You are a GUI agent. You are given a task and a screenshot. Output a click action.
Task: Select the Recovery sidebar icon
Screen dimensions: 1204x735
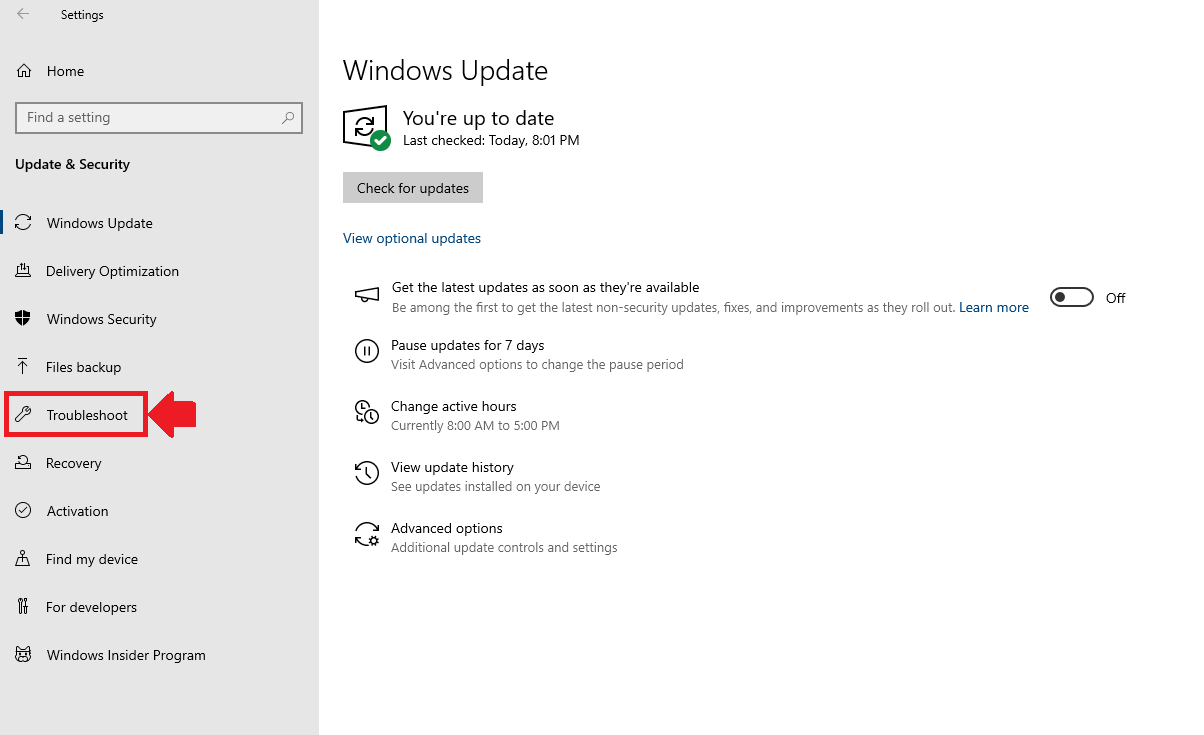point(24,462)
